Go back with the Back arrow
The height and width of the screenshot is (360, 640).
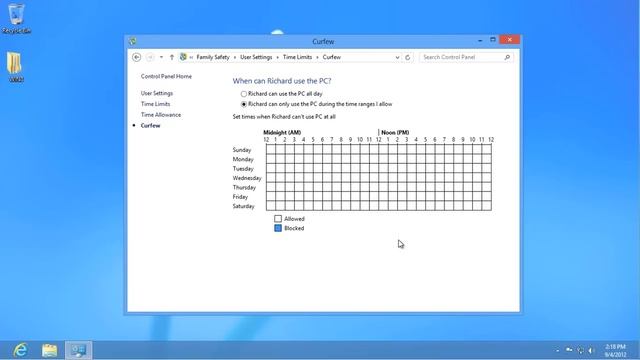pos(137,58)
